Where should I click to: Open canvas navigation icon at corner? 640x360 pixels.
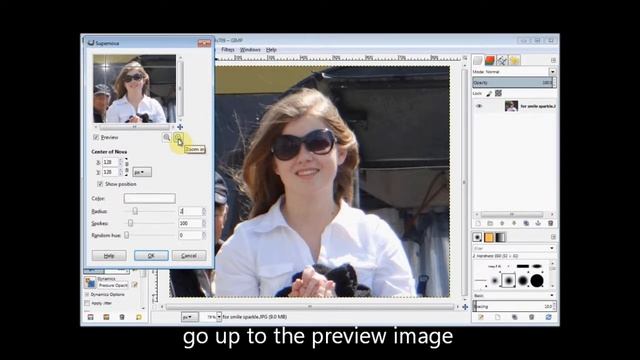[x=465, y=307]
